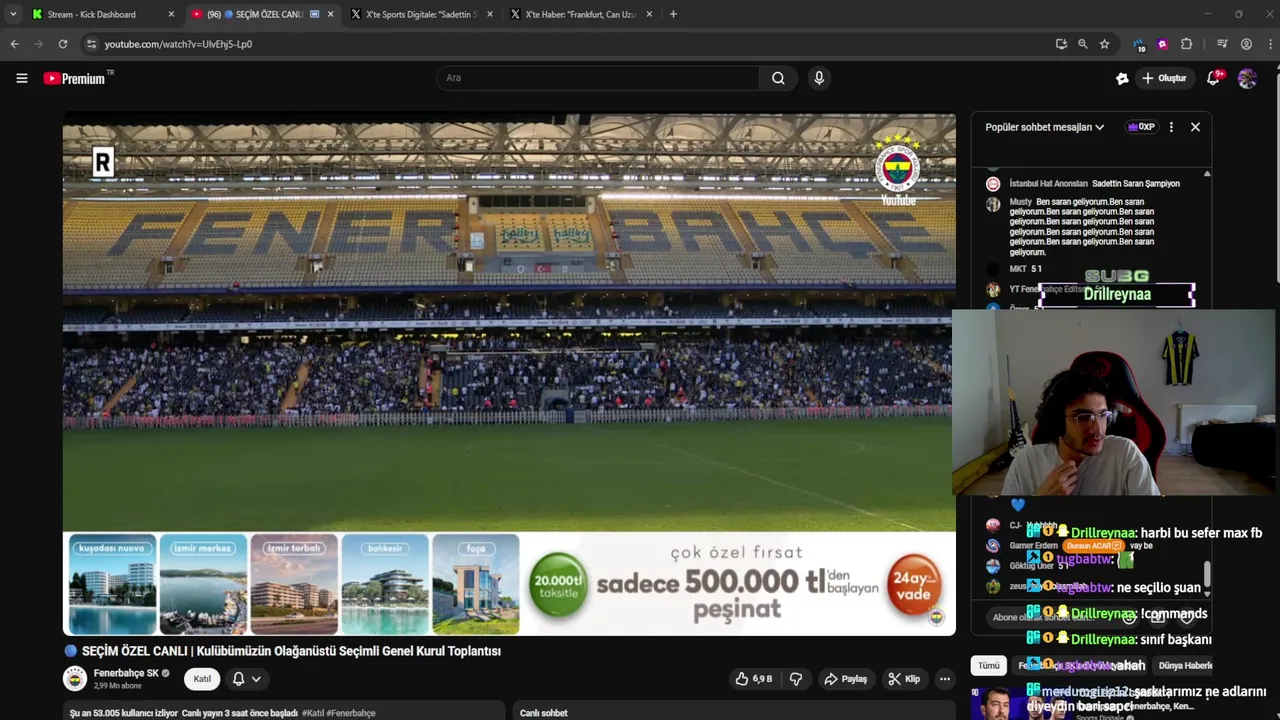Reload the page with refresh icon

62,44
